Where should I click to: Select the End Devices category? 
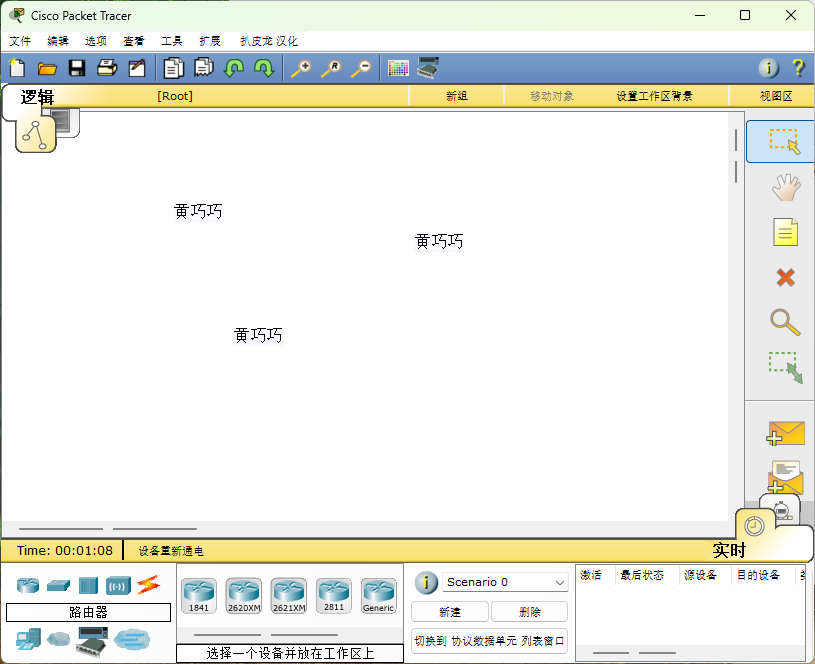(x=28, y=640)
